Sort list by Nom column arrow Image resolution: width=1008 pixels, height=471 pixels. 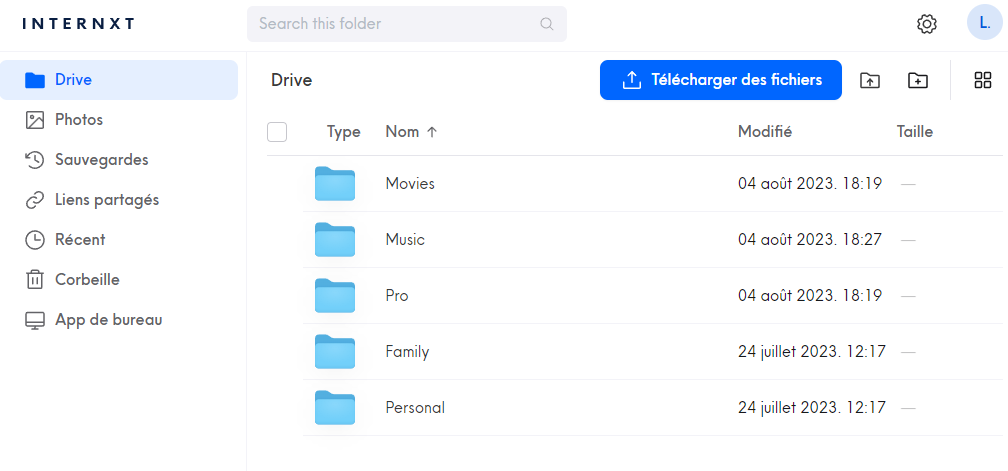pos(432,132)
